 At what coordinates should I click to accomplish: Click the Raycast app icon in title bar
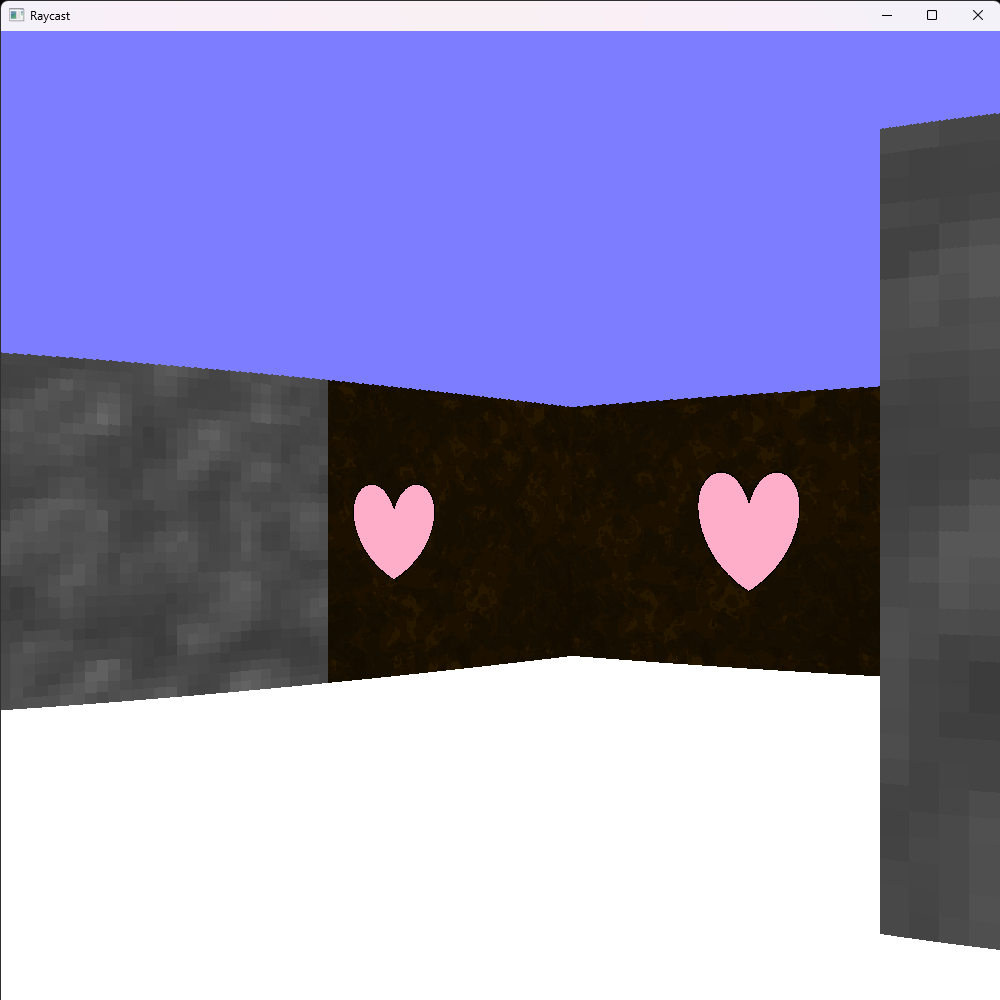(x=16, y=15)
